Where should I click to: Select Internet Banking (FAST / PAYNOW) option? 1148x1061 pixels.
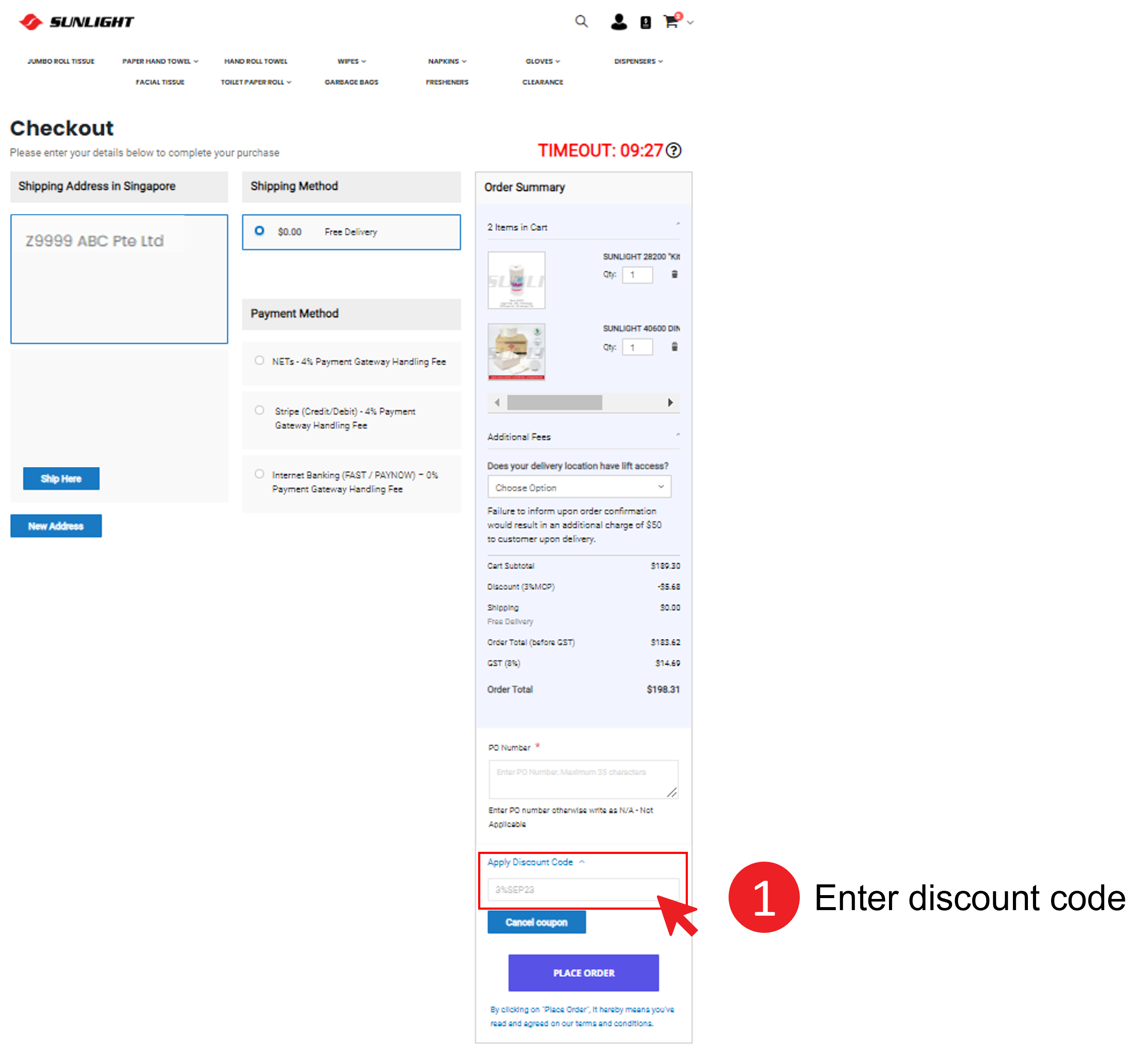(259, 474)
